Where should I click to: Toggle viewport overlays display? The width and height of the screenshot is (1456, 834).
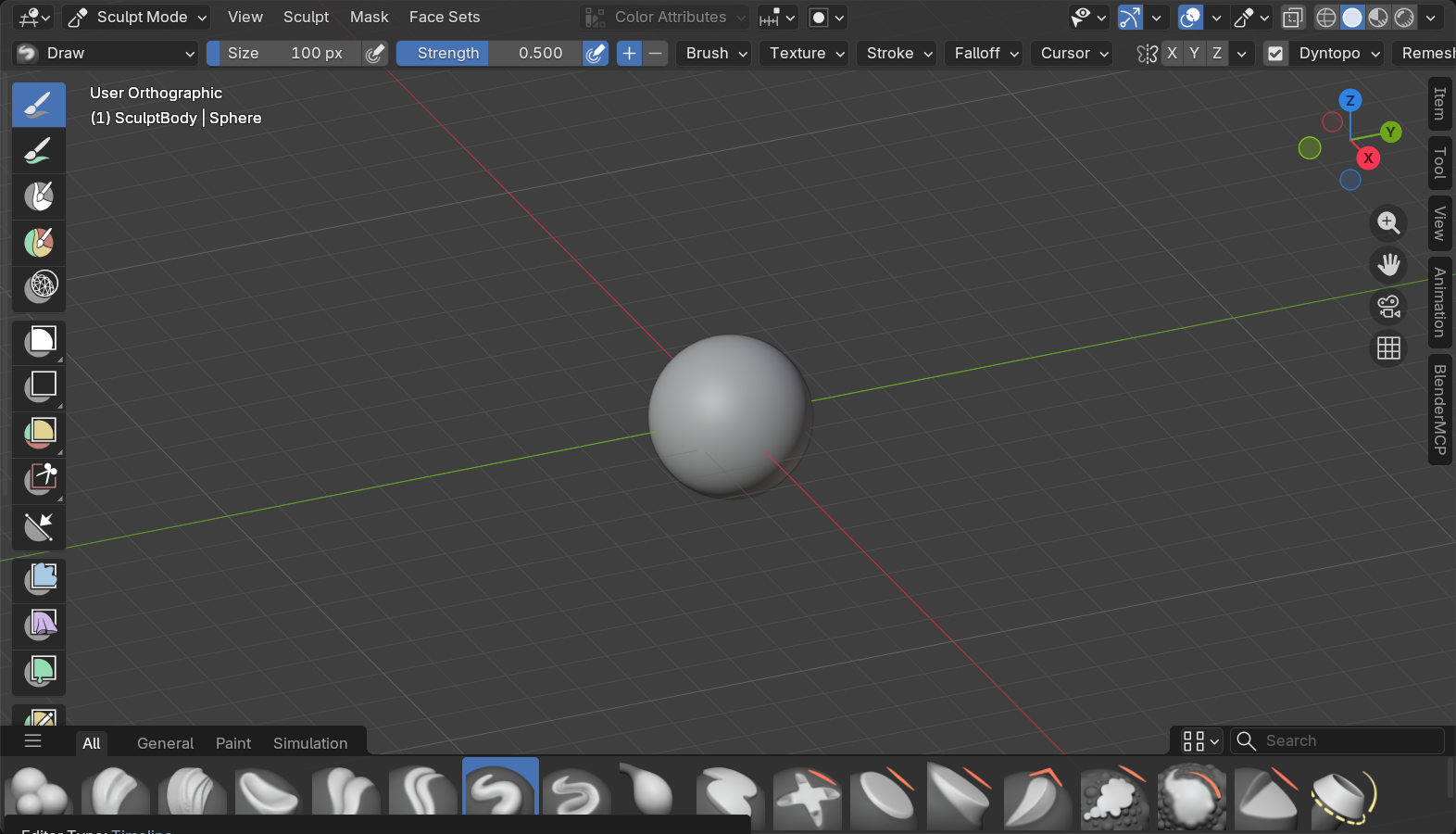click(x=1190, y=18)
